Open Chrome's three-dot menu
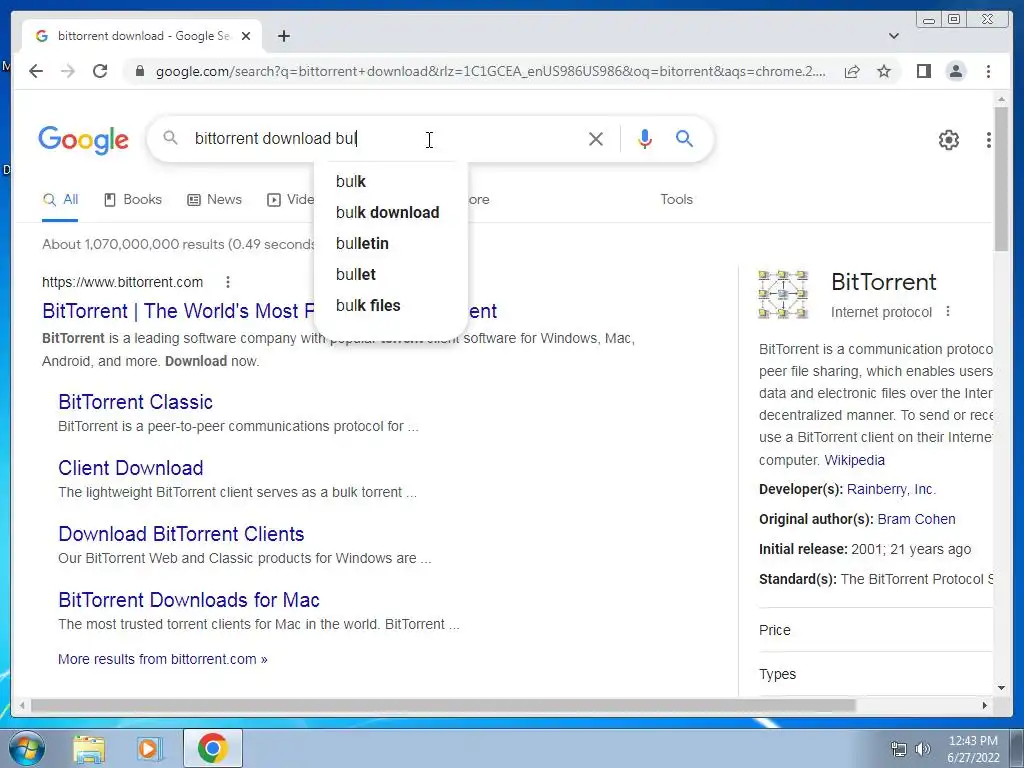The width and height of the screenshot is (1024, 768). 988,71
